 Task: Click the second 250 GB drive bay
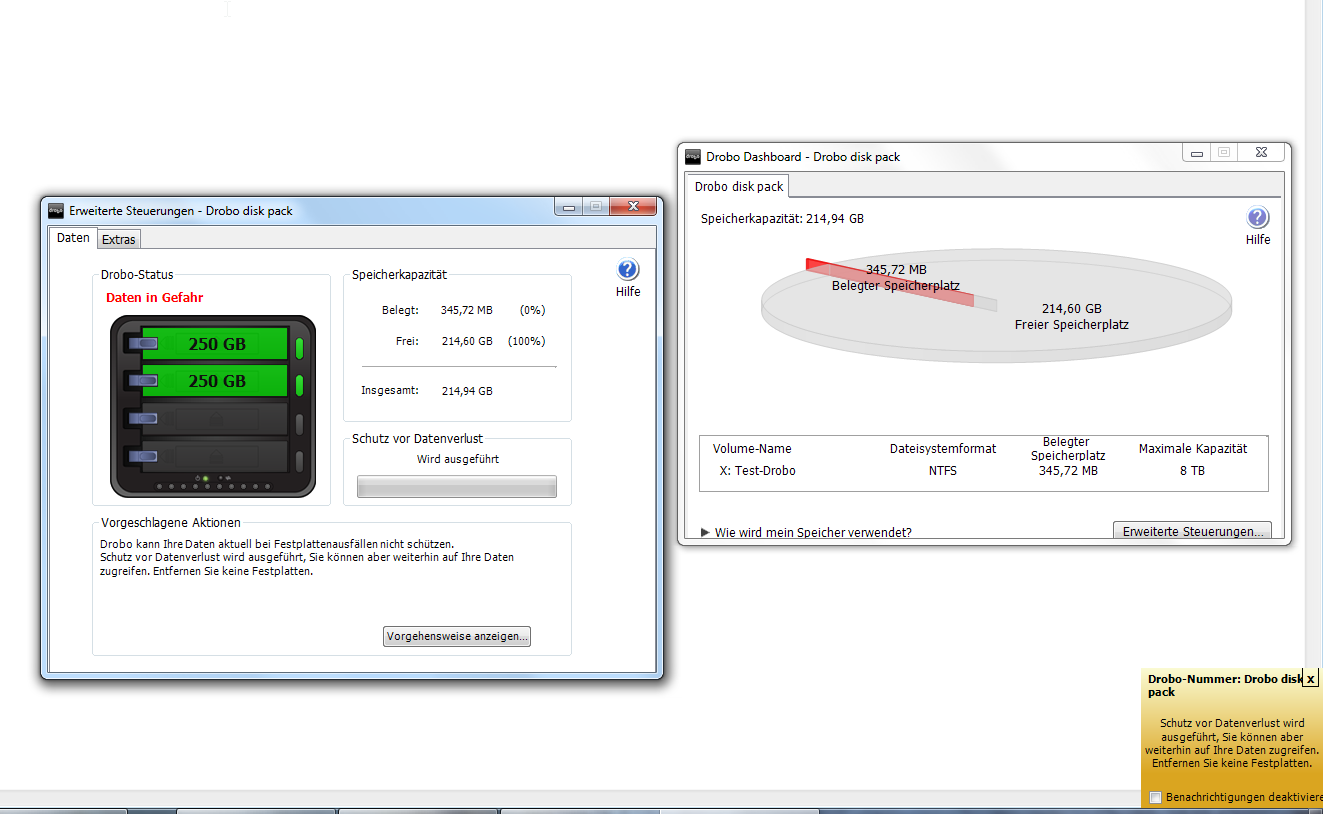(x=215, y=381)
